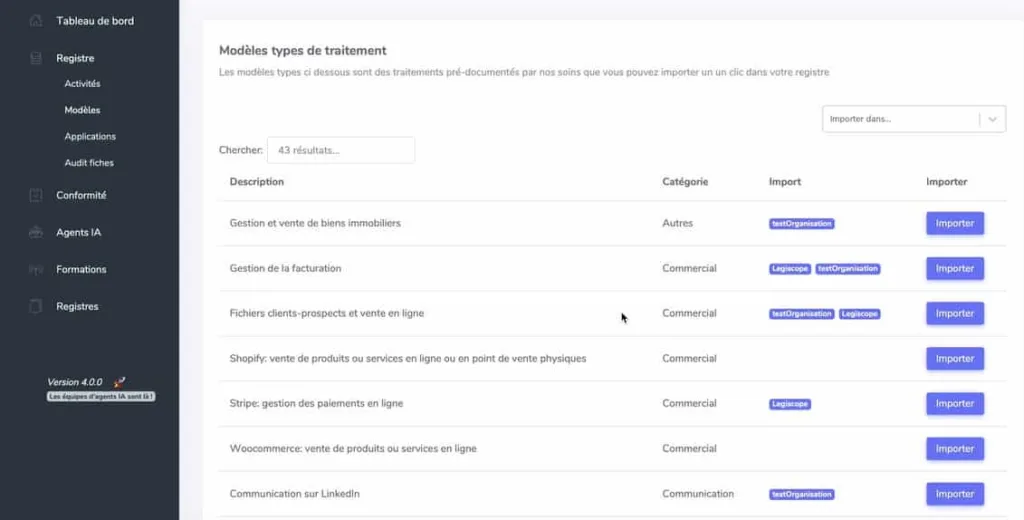The height and width of the screenshot is (520, 1024).
Task: Import the Shopify template row
Action: tap(954, 358)
